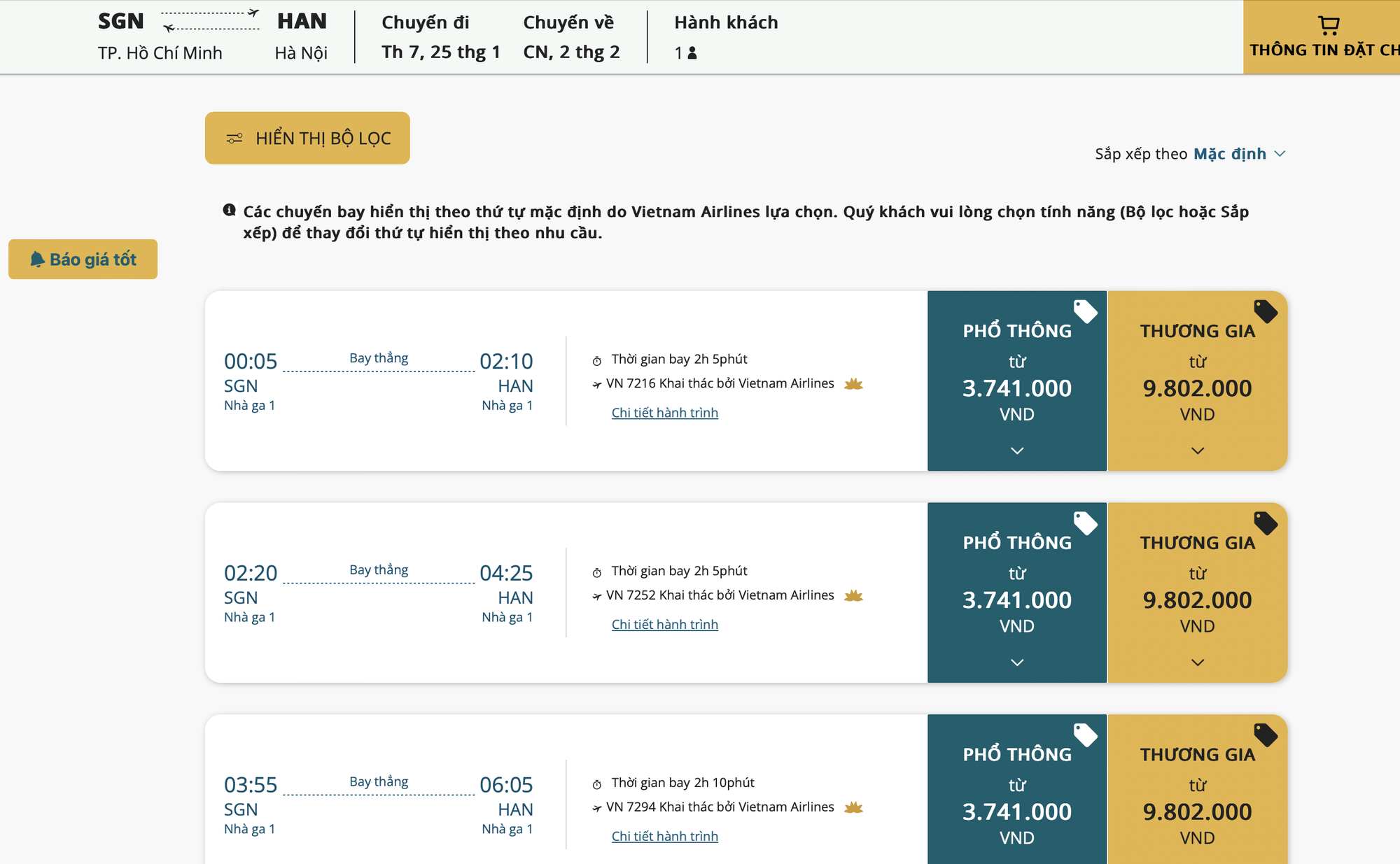Click the plane icon next to VN 7294
1400x864 pixels.
click(597, 808)
